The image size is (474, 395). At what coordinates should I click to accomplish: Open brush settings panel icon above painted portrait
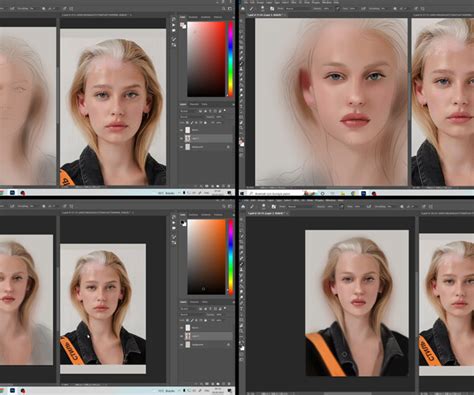click(272, 9)
